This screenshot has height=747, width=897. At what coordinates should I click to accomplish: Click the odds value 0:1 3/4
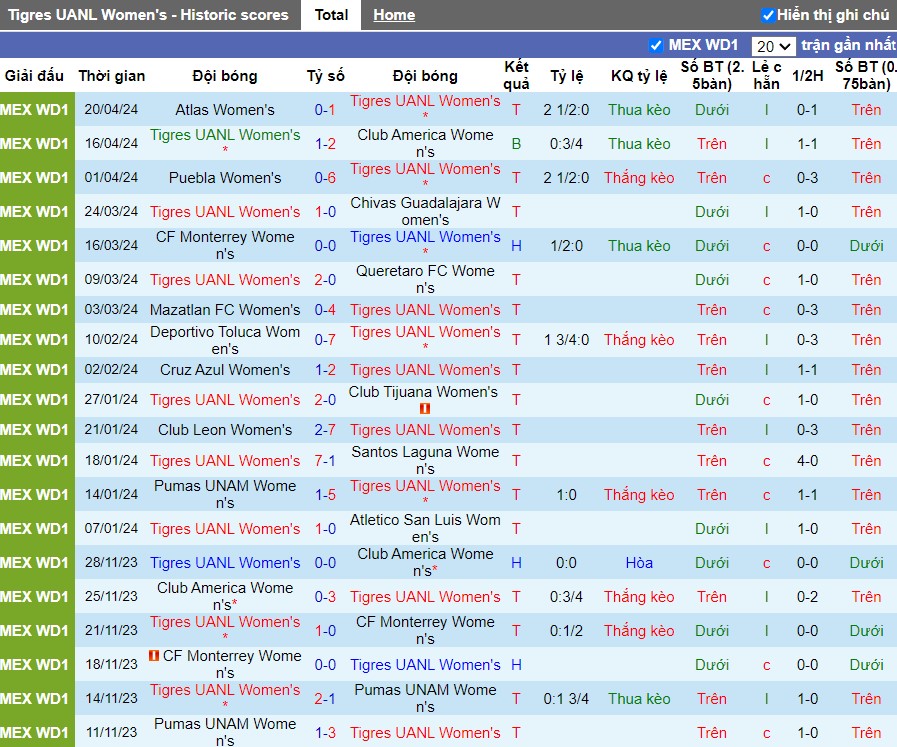click(x=566, y=698)
